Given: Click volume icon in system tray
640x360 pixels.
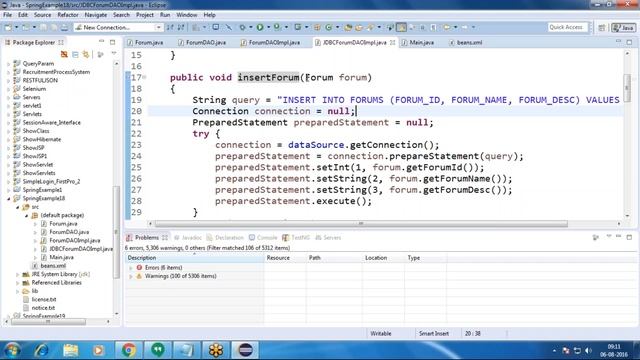Looking at the screenshot, I should pos(588,350).
